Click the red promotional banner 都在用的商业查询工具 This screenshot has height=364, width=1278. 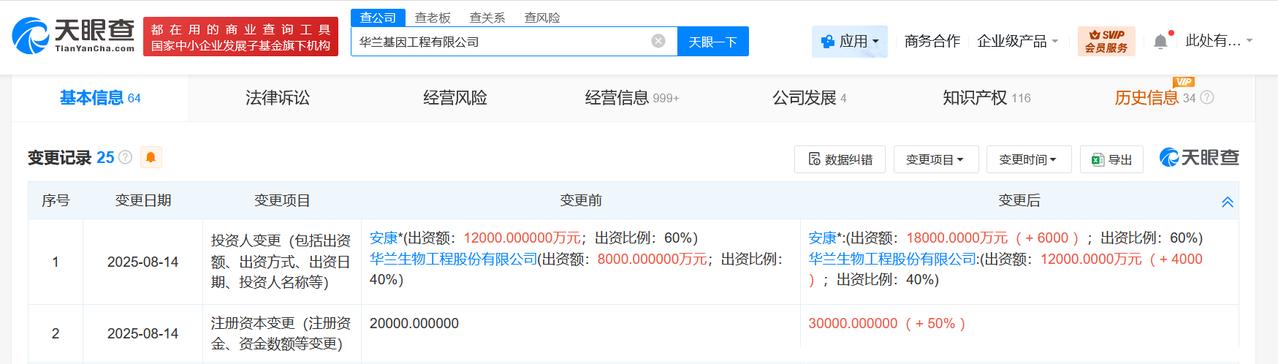tap(242, 36)
